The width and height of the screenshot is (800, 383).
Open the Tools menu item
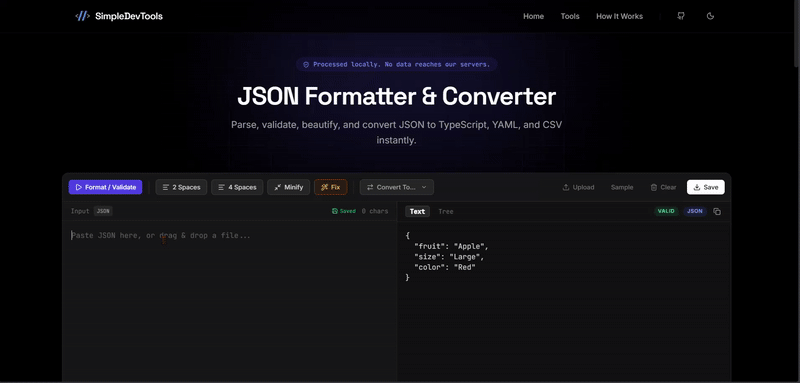[570, 16]
